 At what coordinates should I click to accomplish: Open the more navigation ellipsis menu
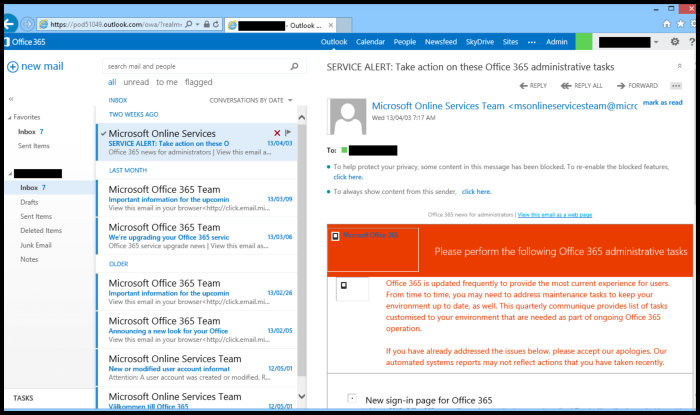pyautogui.click(x=532, y=42)
